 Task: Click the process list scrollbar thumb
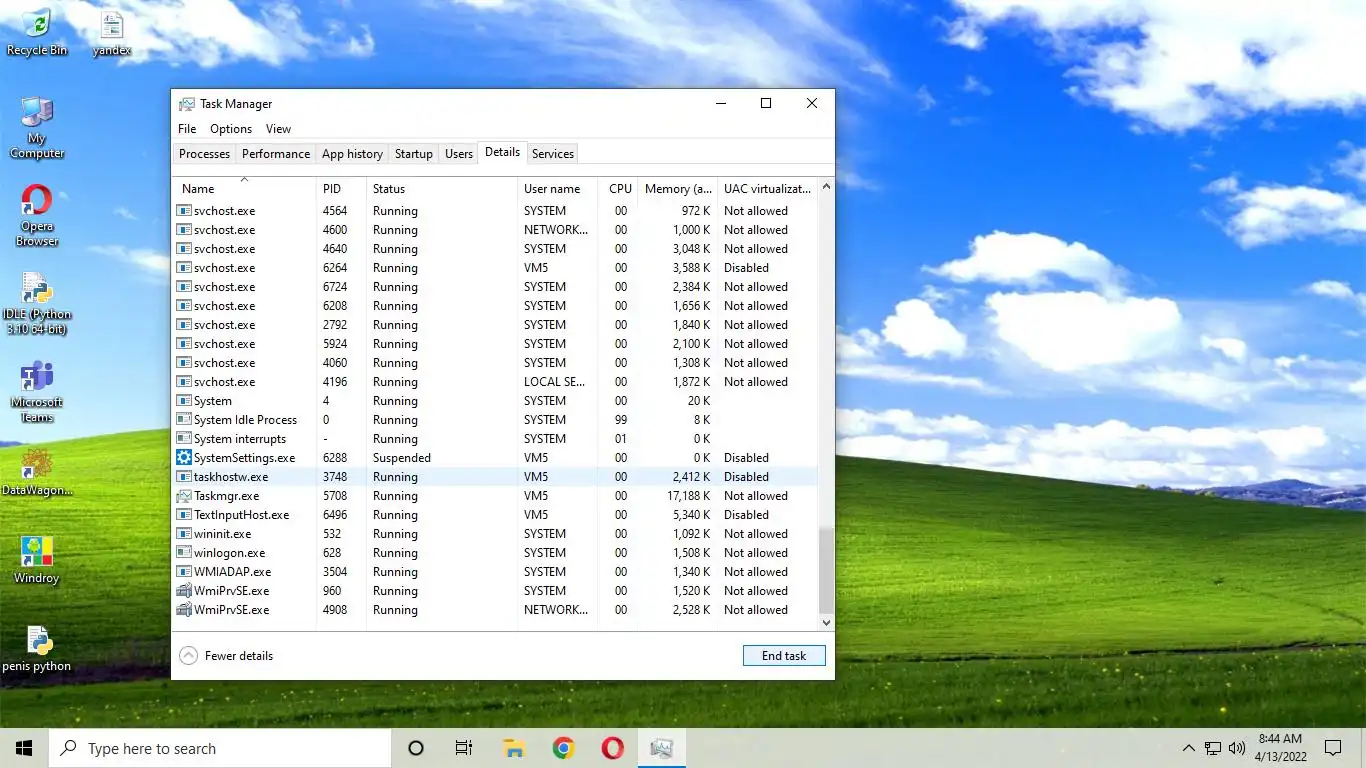(x=826, y=570)
